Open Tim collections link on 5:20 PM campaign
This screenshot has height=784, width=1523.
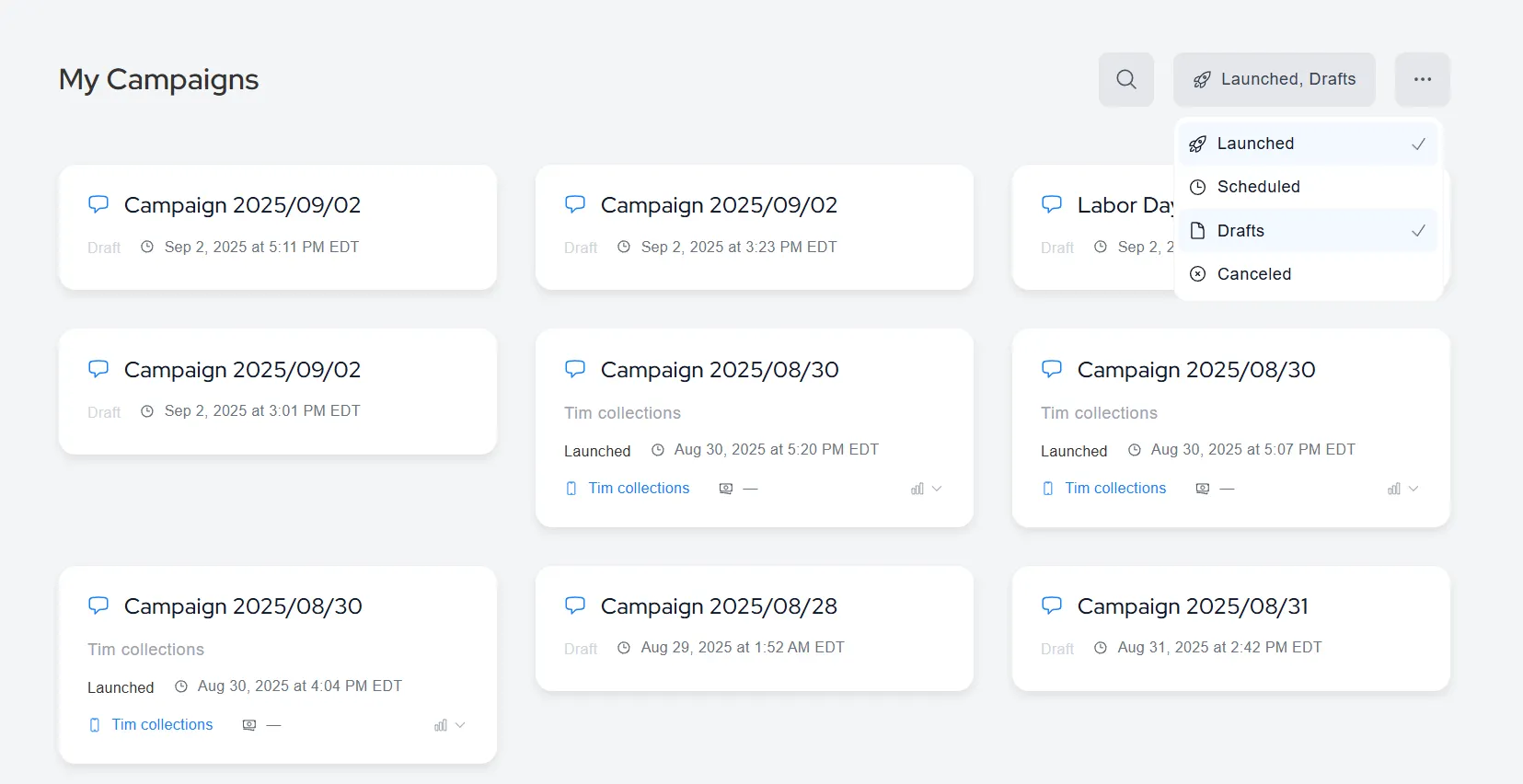639,489
